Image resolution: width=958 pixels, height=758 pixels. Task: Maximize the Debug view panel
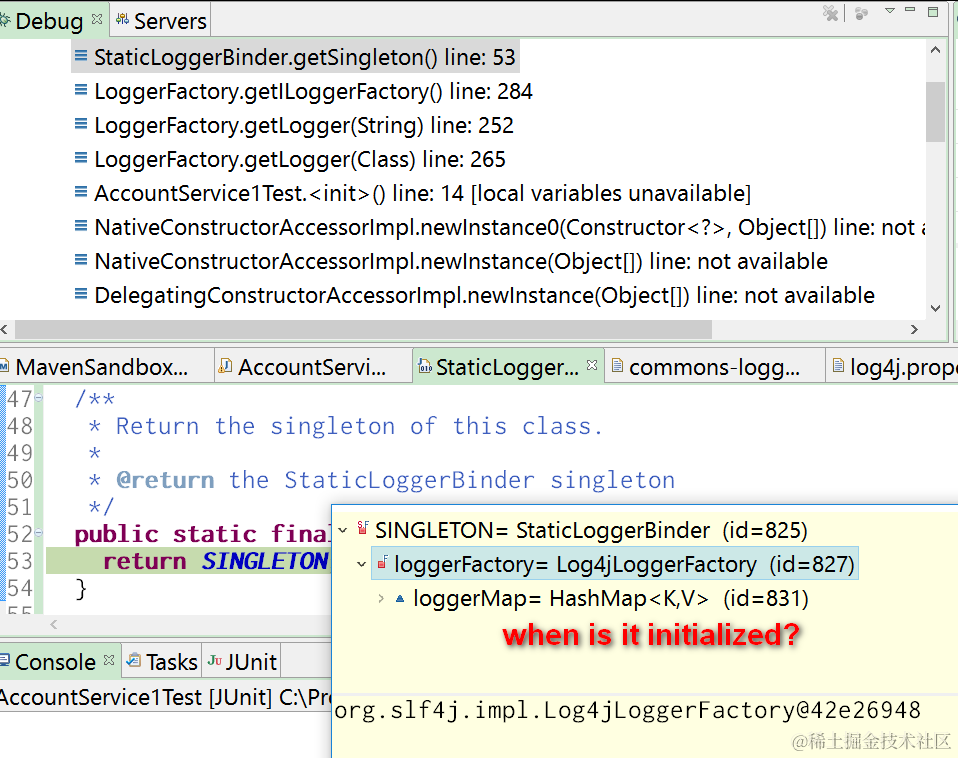point(933,12)
